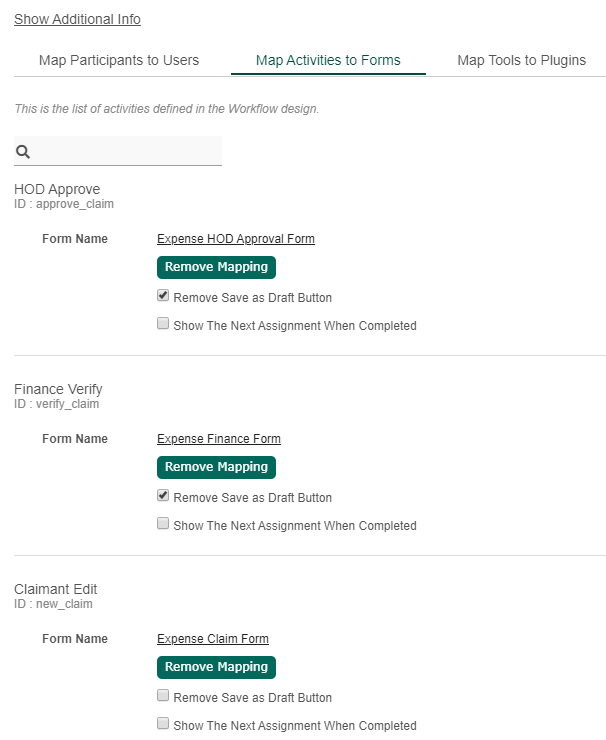Viewport: 606px width, 740px height.
Task: Switch to Map Participants to Users tab
Action: pyautogui.click(x=119, y=60)
